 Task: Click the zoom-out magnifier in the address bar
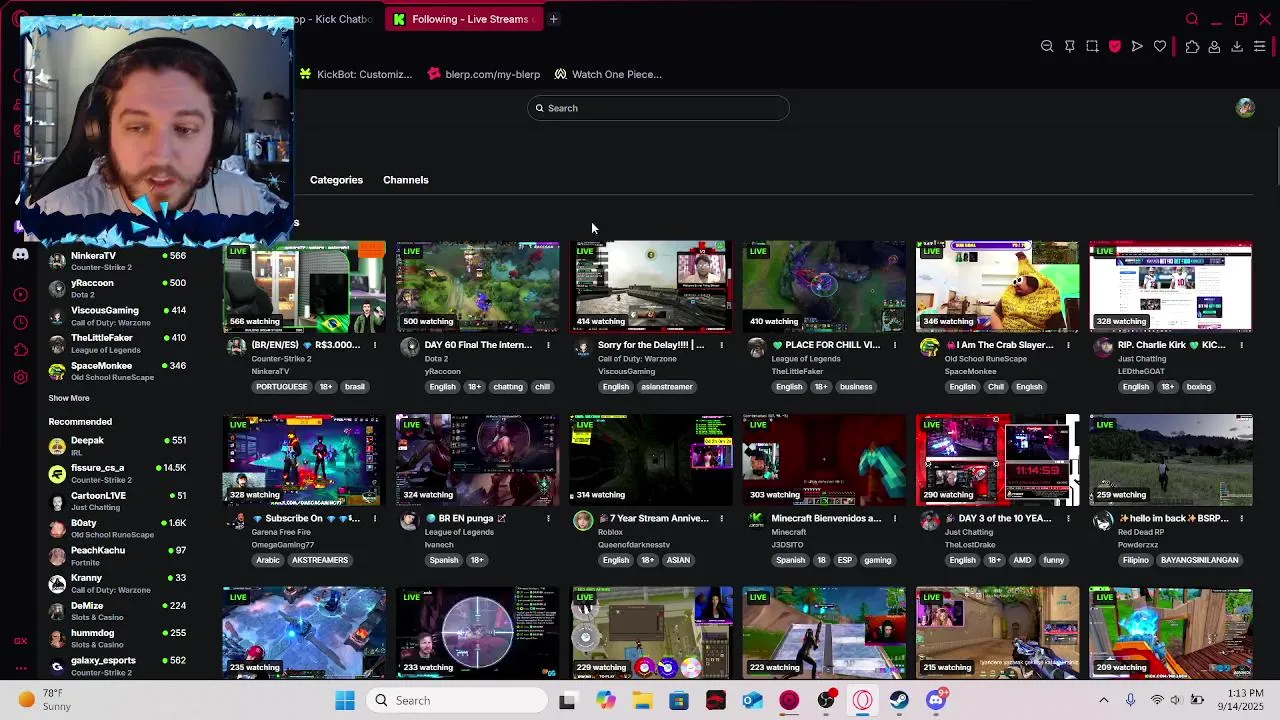click(x=1047, y=46)
